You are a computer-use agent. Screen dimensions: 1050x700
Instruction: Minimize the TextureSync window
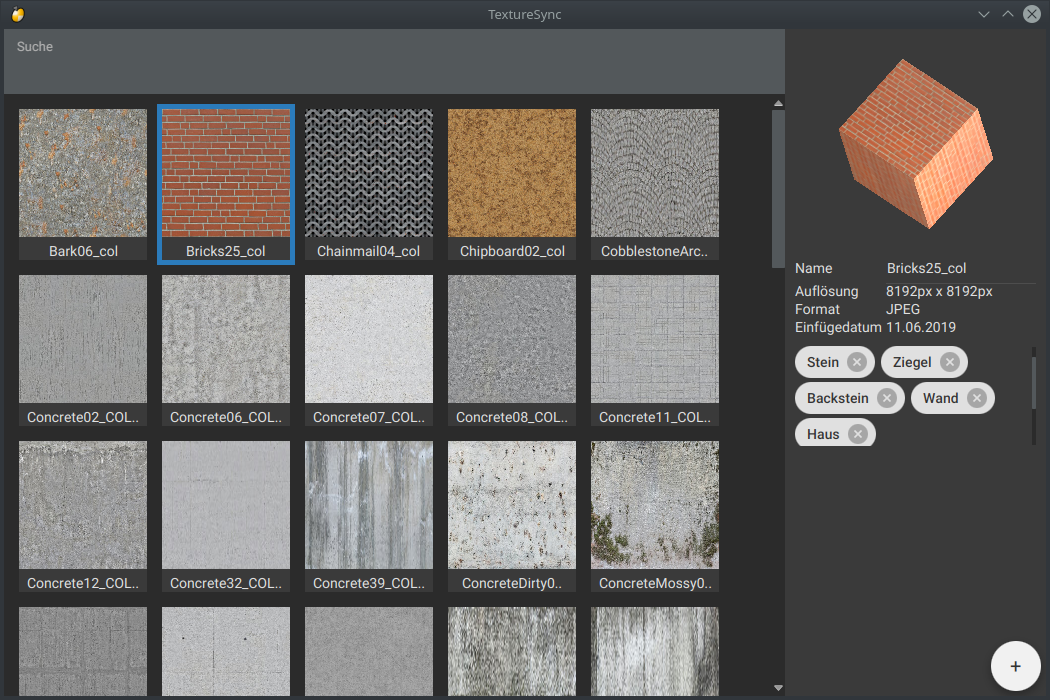pos(984,14)
